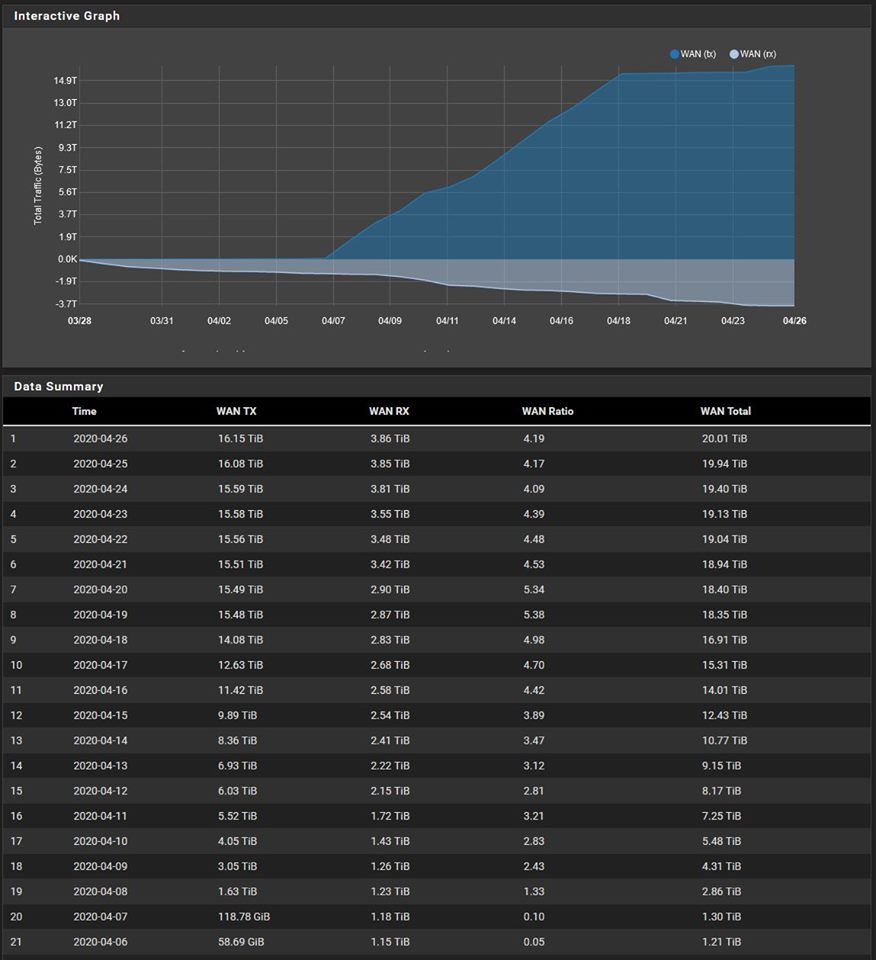Viewport: 876px width, 960px height.
Task: Click the 20.01 TiB WAN Total cell
Action: click(724, 438)
